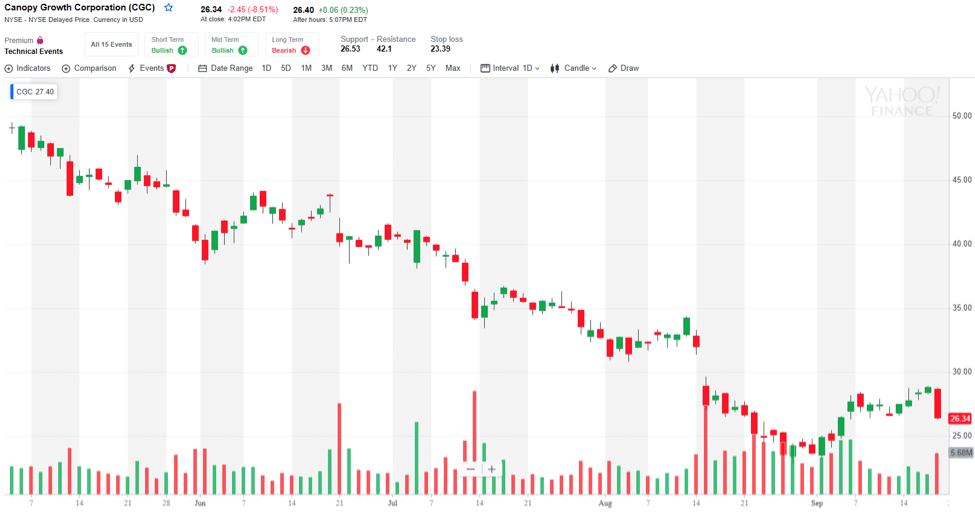The height and width of the screenshot is (513, 975).
Task: Click the Comparison label
Action: [95, 68]
